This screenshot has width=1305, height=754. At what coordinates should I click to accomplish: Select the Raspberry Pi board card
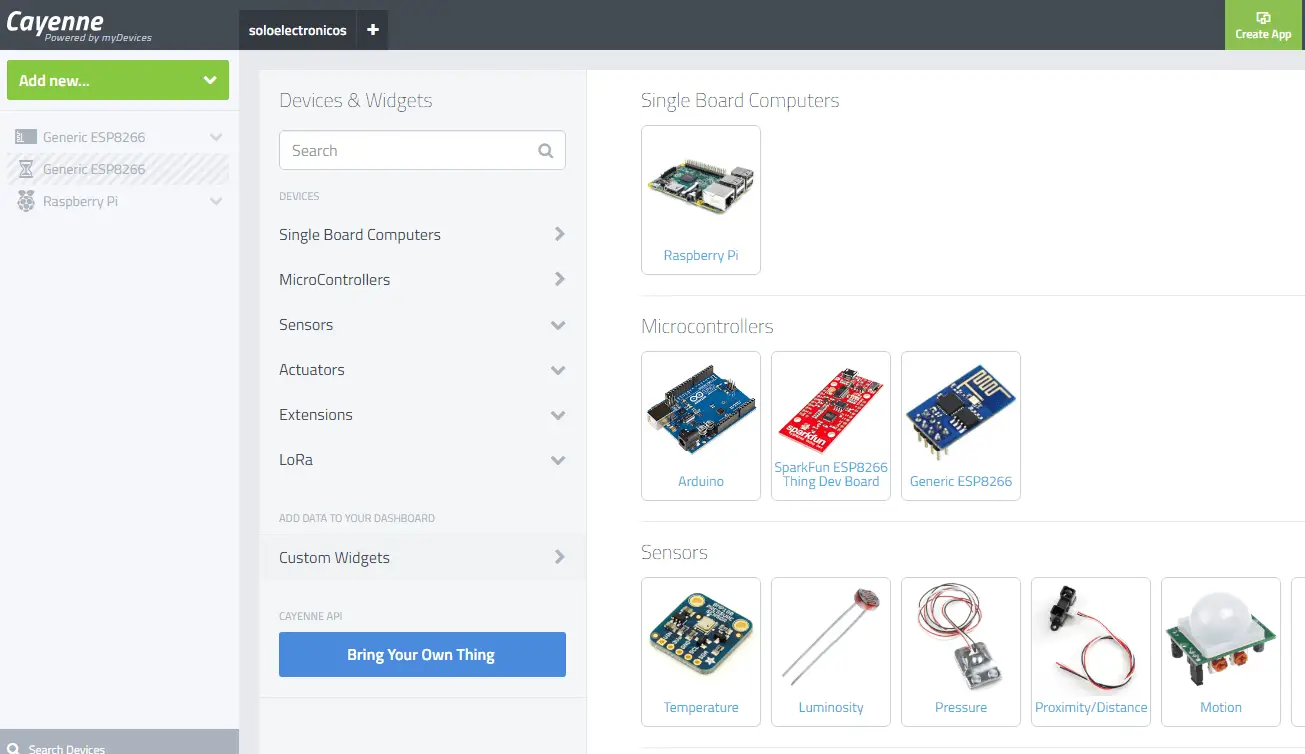pos(701,200)
